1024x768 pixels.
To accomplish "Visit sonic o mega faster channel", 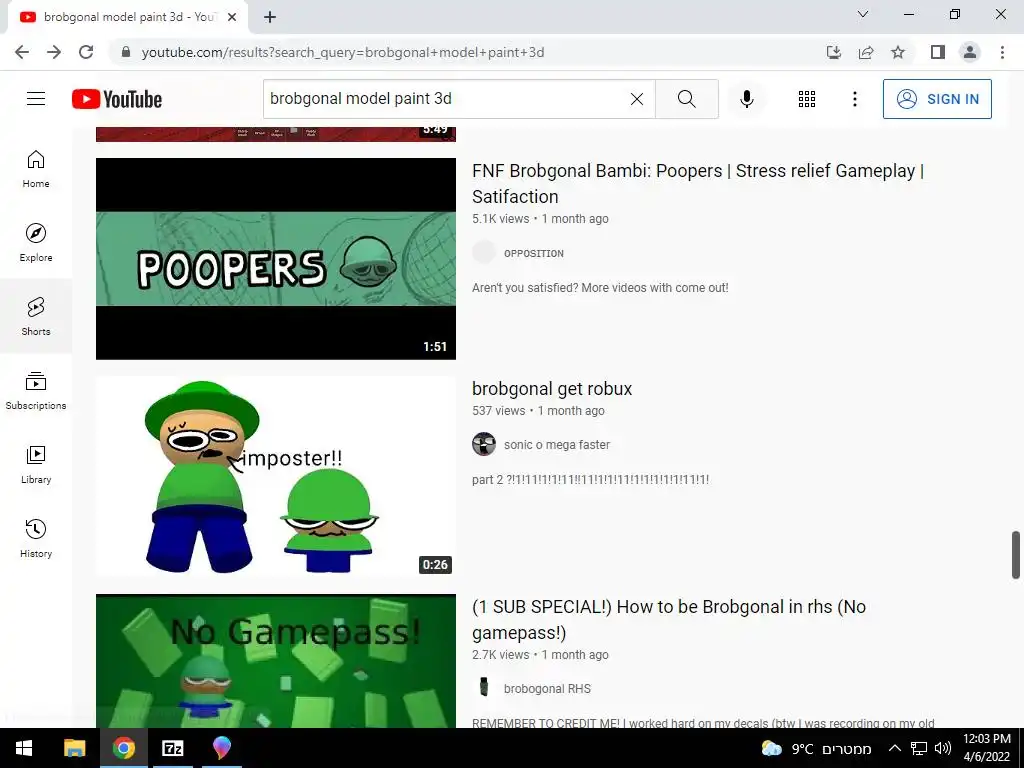I will click(556, 445).
